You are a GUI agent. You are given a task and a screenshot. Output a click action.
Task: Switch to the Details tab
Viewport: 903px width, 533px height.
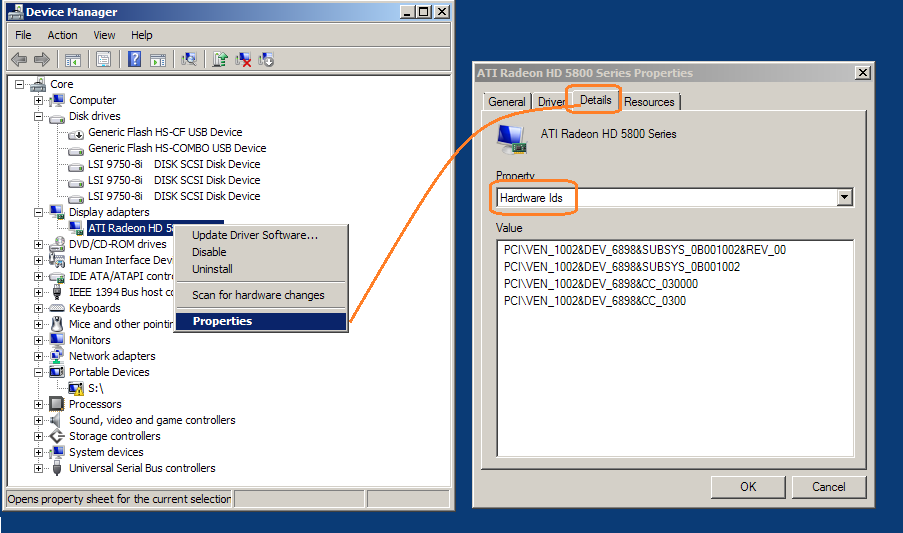pyautogui.click(x=595, y=100)
